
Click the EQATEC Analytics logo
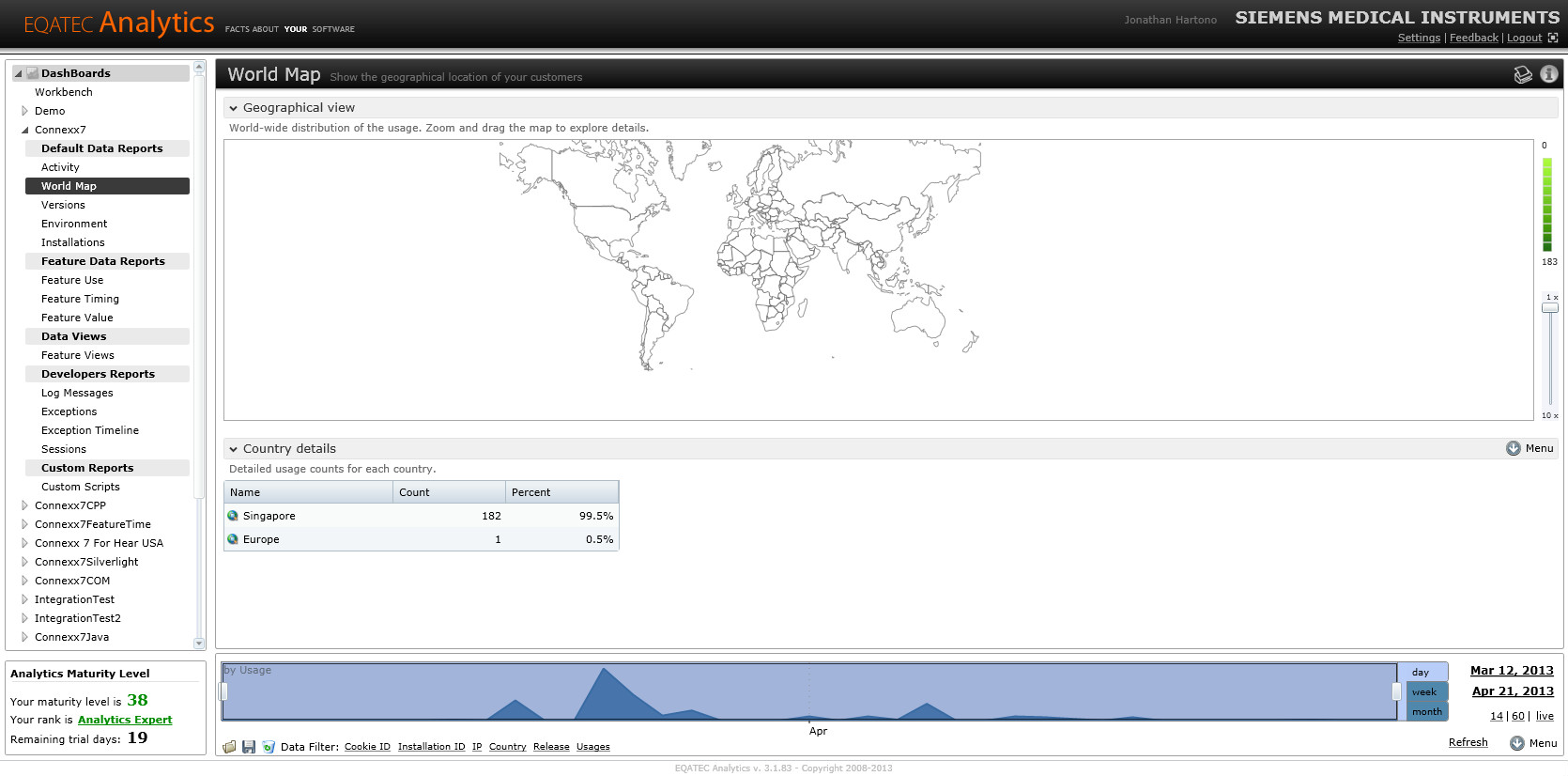[119, 23]
